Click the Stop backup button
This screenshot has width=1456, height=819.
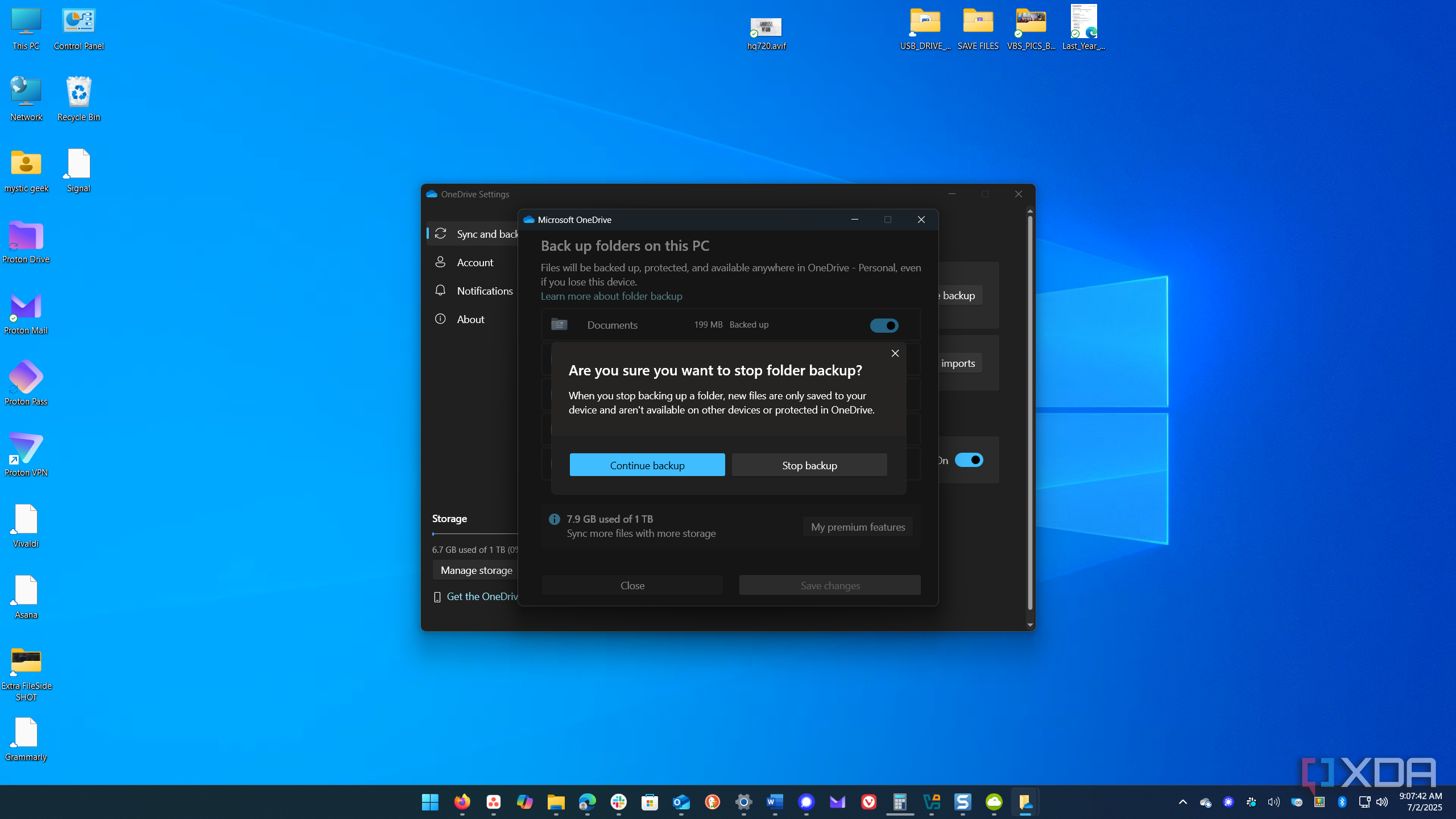pos(809,465)
